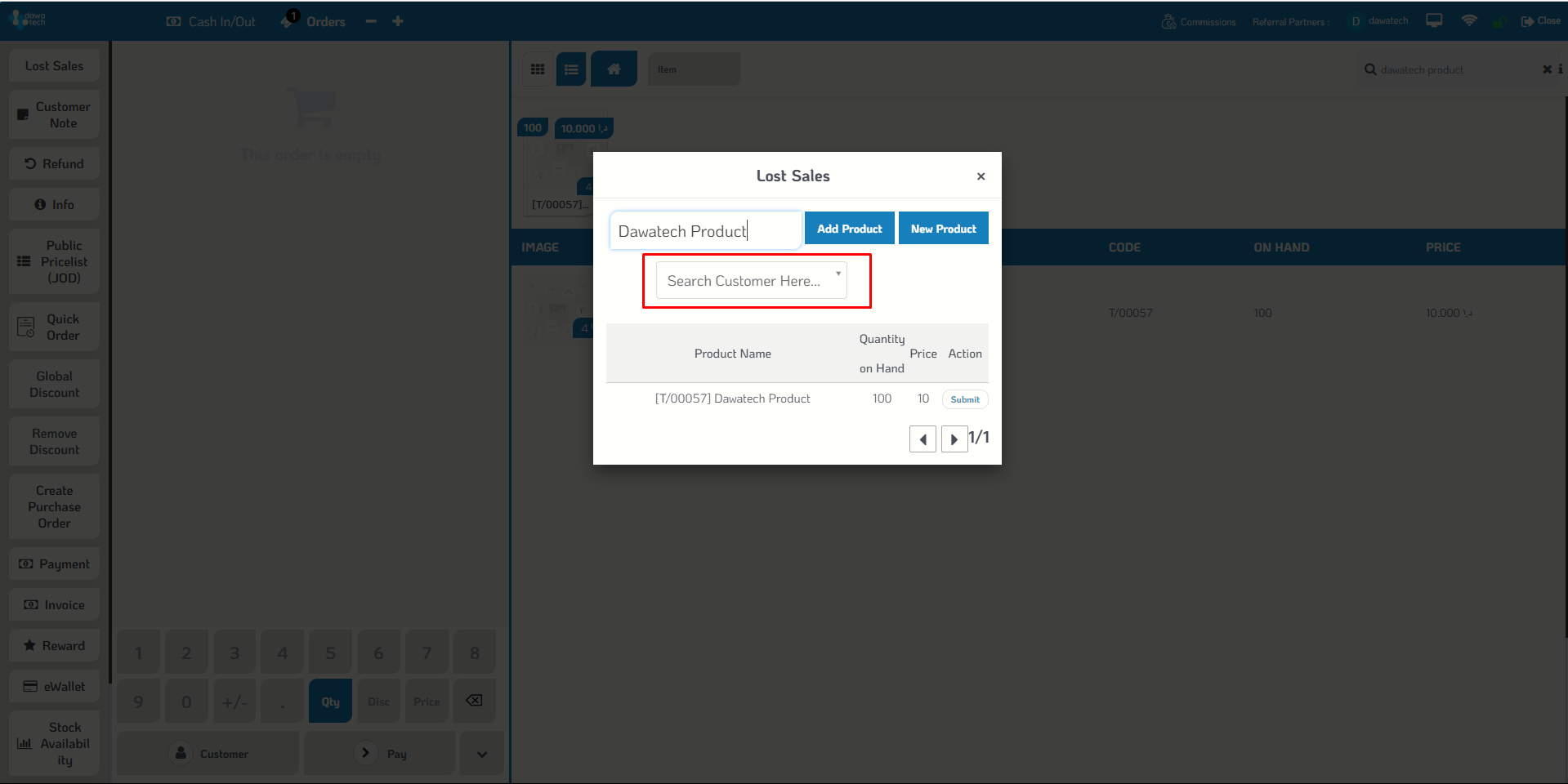Select Qty mode on numpad

coord(330,702)
